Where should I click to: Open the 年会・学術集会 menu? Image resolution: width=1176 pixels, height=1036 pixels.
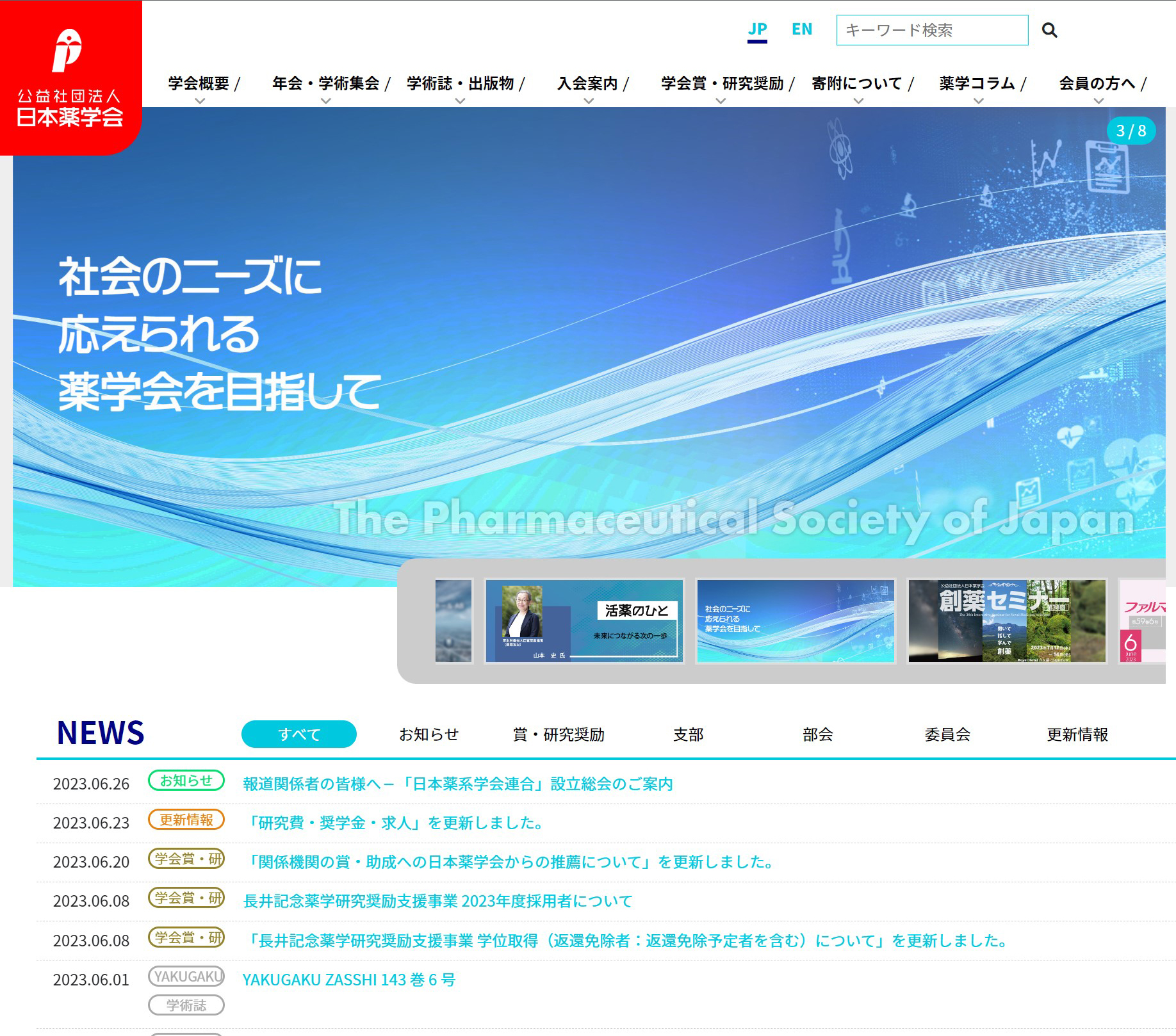coord(325,83)
